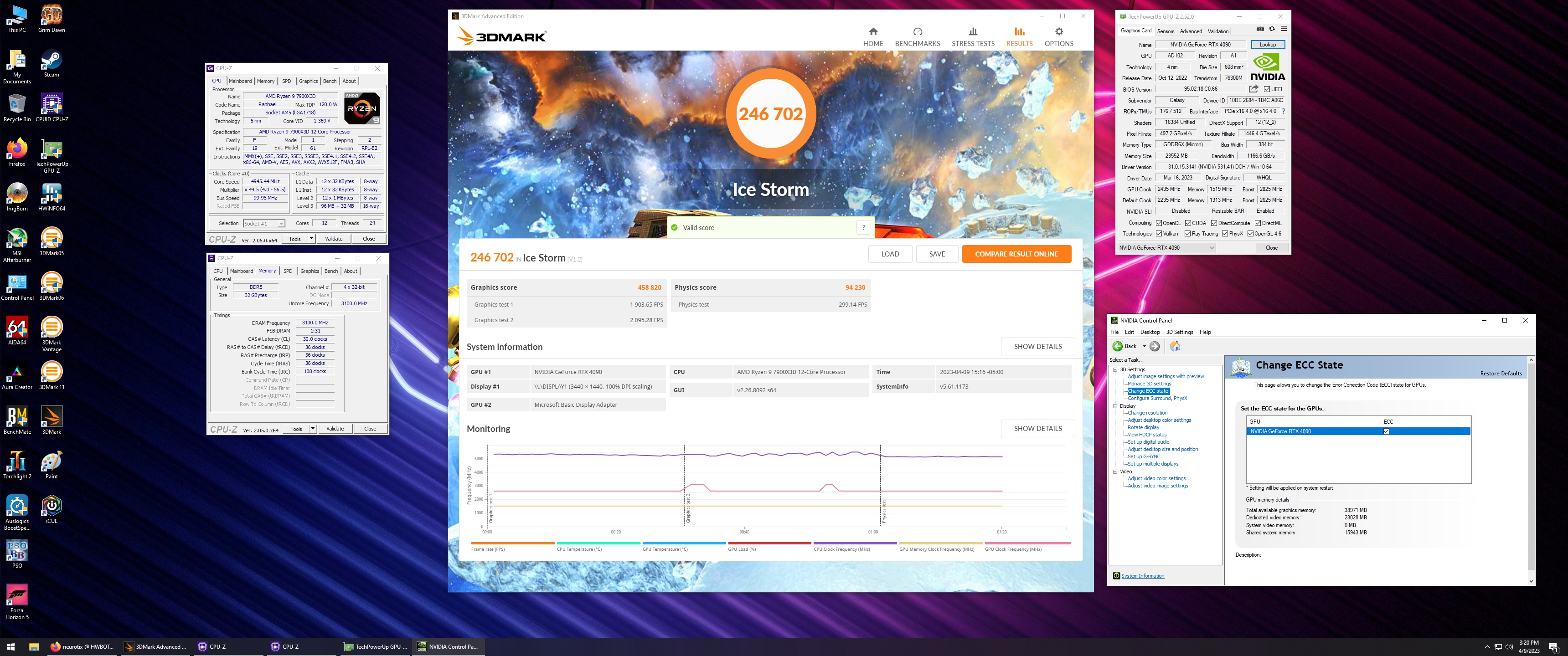
Task: Toggle the DirectML checkbox in GPU-Z
Action: point(1258,223)
